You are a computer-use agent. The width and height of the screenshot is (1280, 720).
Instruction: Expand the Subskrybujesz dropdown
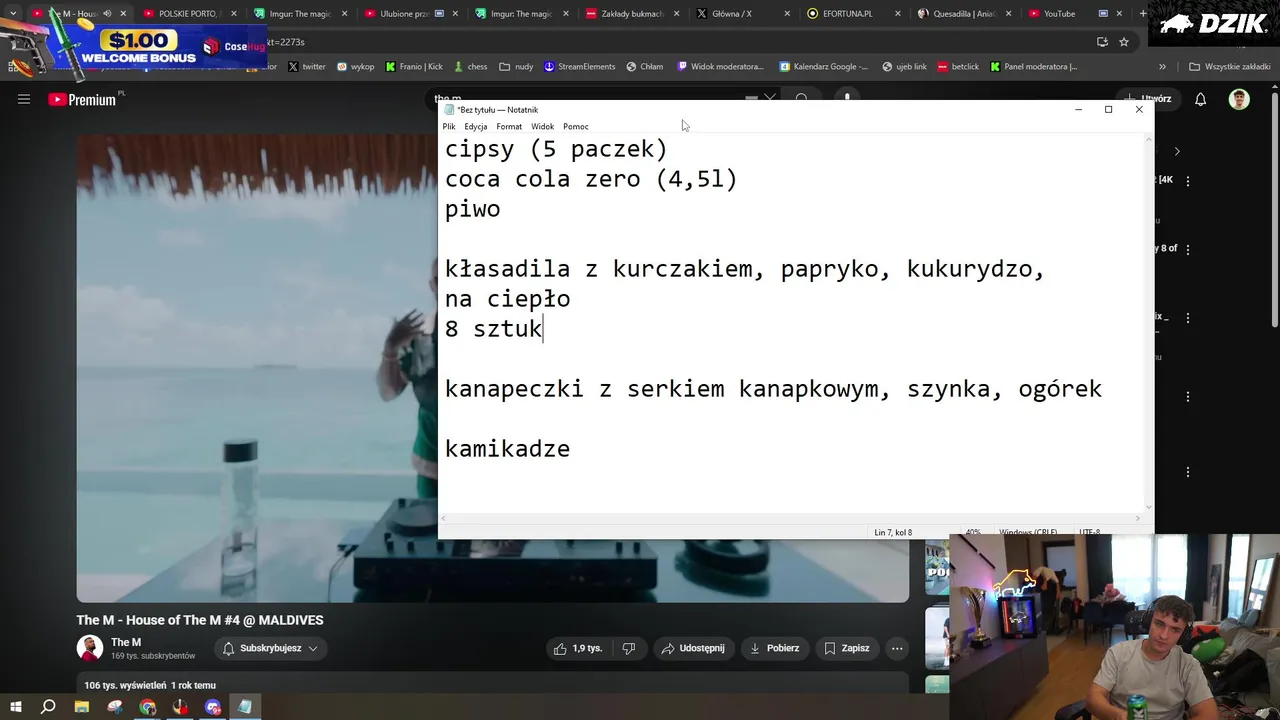270,648
